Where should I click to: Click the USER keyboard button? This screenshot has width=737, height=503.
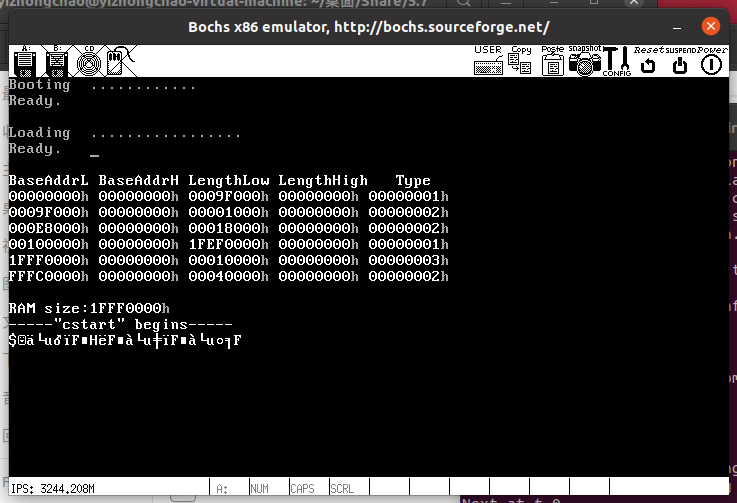pyautogui.click(x=488, y=60)
